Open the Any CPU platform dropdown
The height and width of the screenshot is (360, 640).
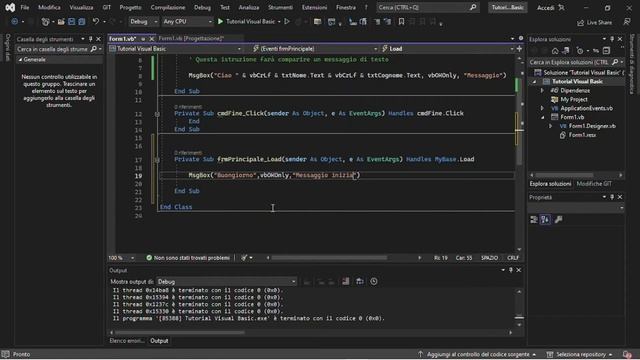pyautogui.click(x=187, y=22)
